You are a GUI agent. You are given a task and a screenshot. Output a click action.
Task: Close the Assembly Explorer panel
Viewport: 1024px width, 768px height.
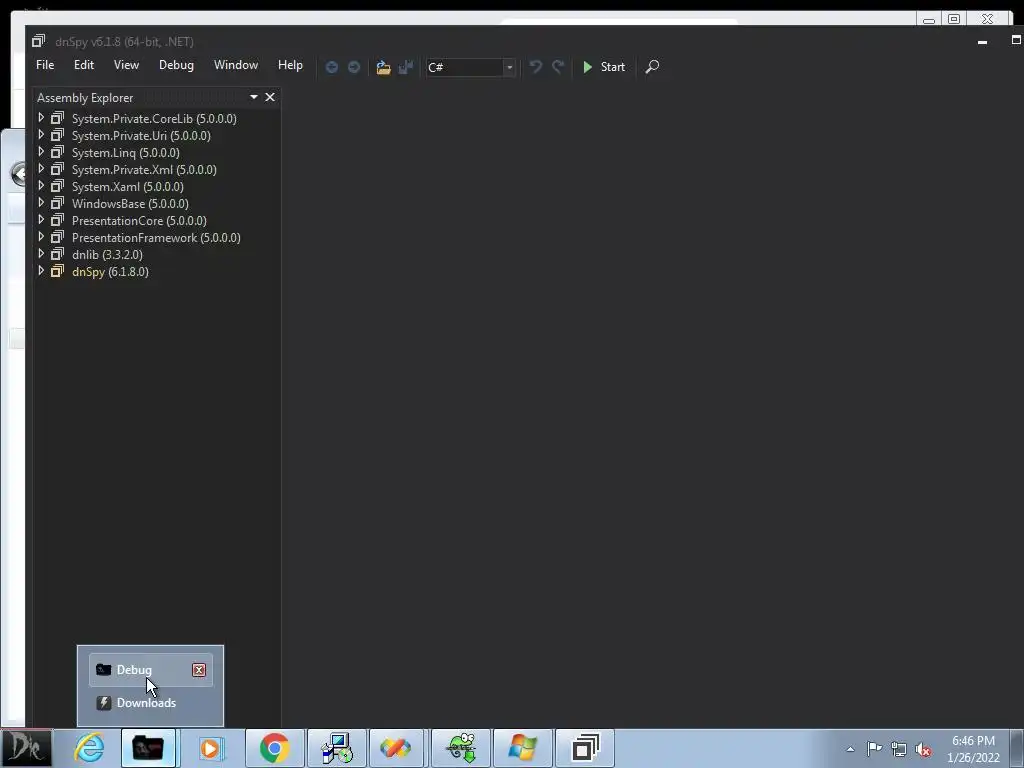pos(270,97)
